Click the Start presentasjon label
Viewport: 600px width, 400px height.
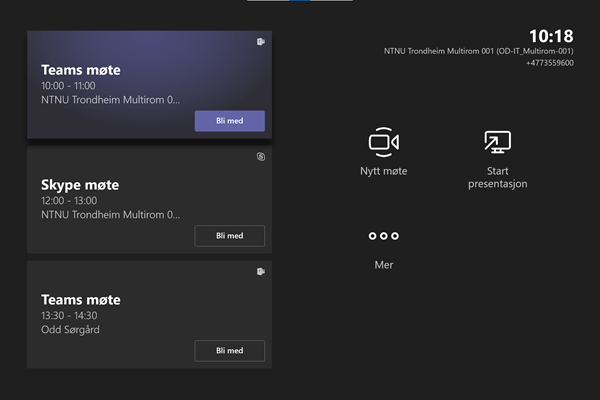[x=497, y=177]
